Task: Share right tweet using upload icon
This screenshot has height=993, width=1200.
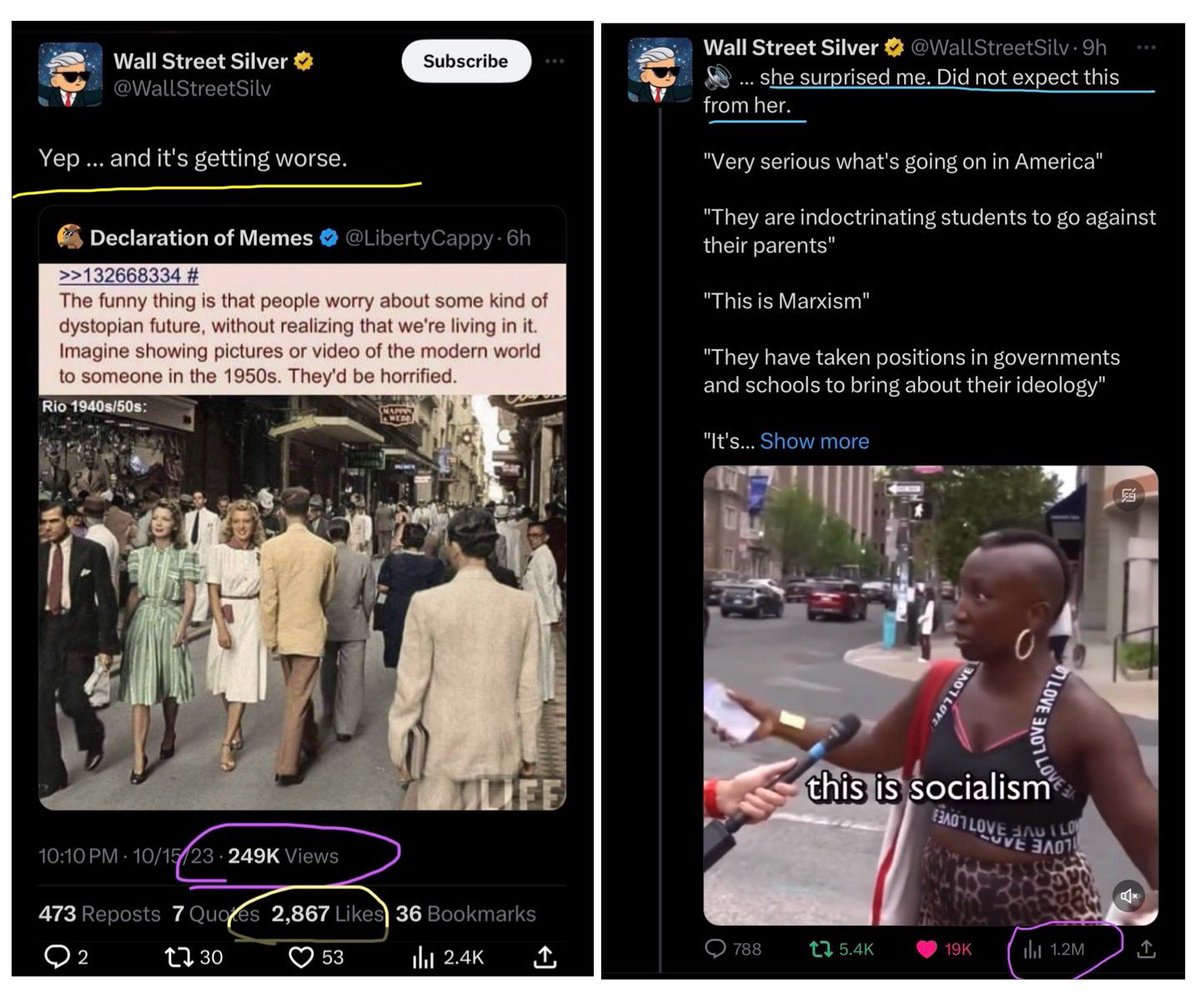Action: tap(1147, 947)
